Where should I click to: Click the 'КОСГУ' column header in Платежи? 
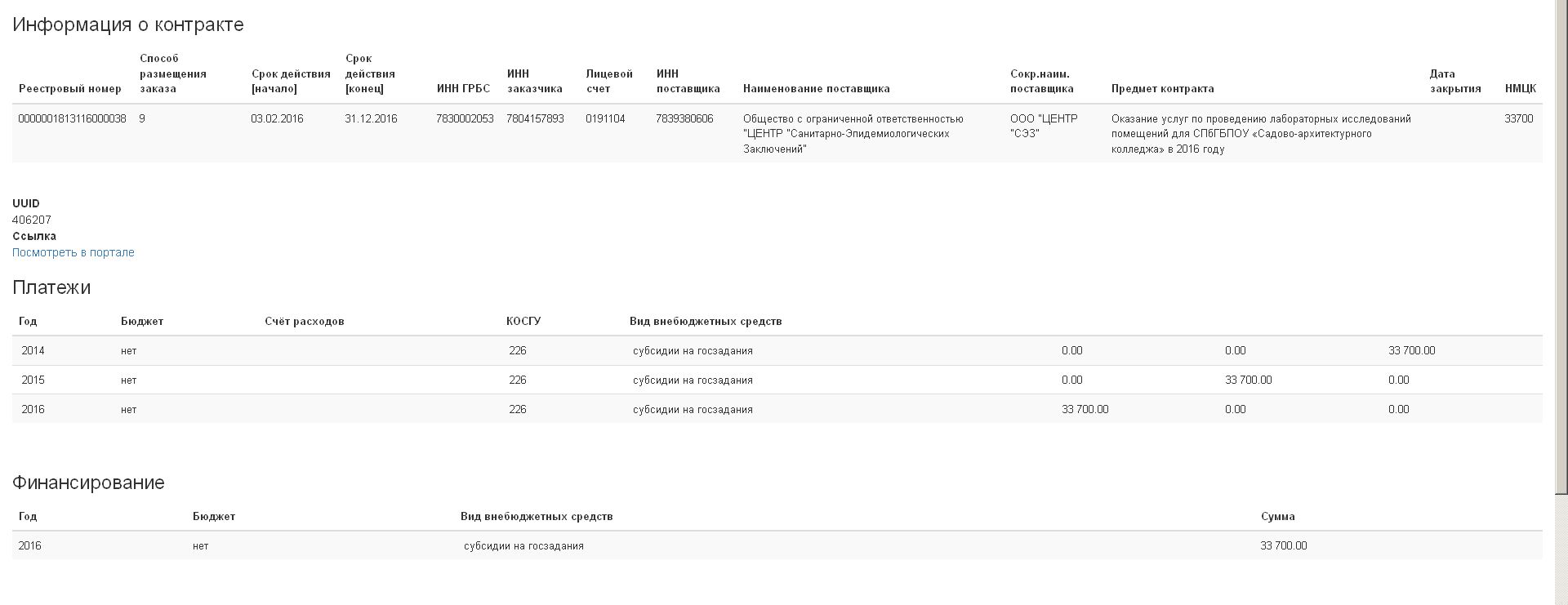[523, 322]
